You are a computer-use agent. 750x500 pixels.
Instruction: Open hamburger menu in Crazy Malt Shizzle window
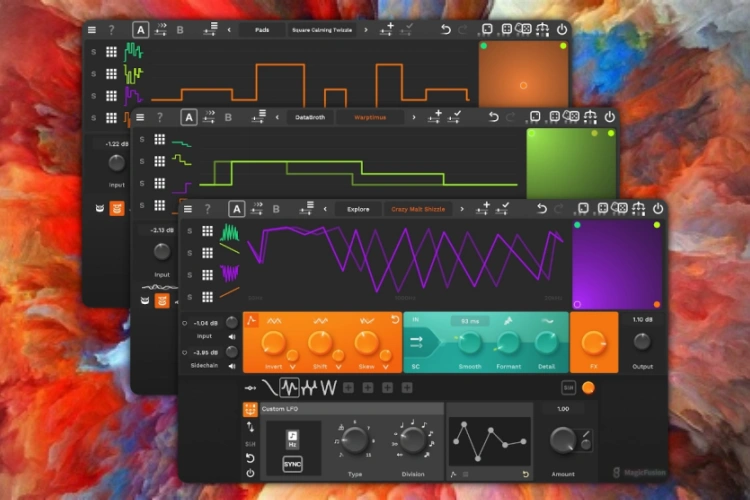point(188,209)
